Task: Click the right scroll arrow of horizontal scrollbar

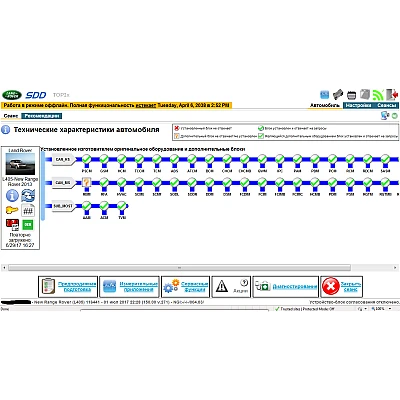Action: point(395,268)
